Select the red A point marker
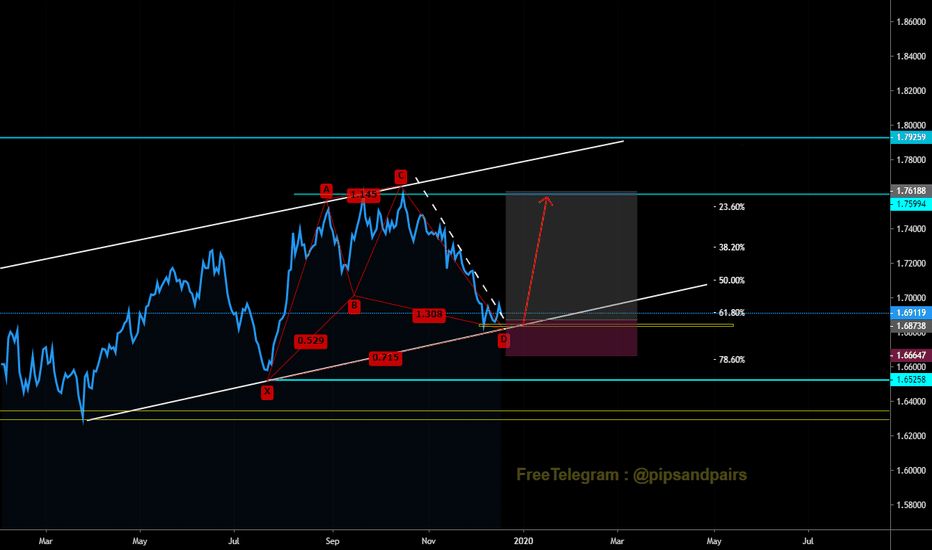This screenshot has height=550, width=932. point(326,189)
